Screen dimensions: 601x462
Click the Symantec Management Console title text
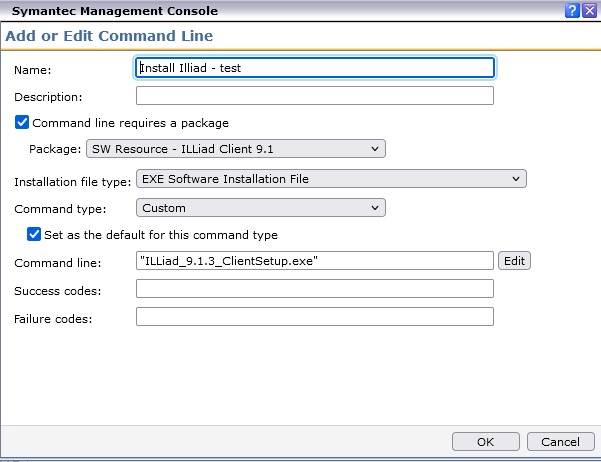[115, 11]
